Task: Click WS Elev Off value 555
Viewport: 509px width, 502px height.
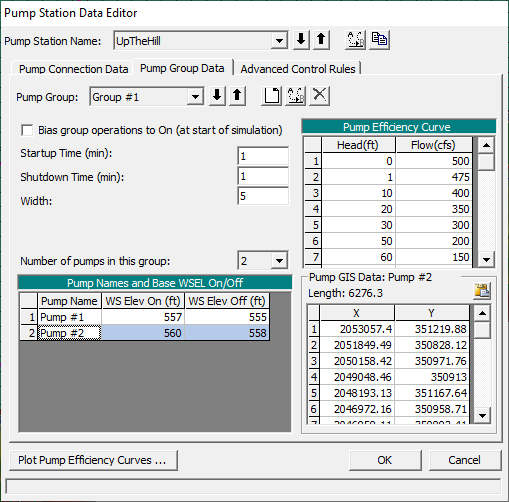Action: [227, 317]
